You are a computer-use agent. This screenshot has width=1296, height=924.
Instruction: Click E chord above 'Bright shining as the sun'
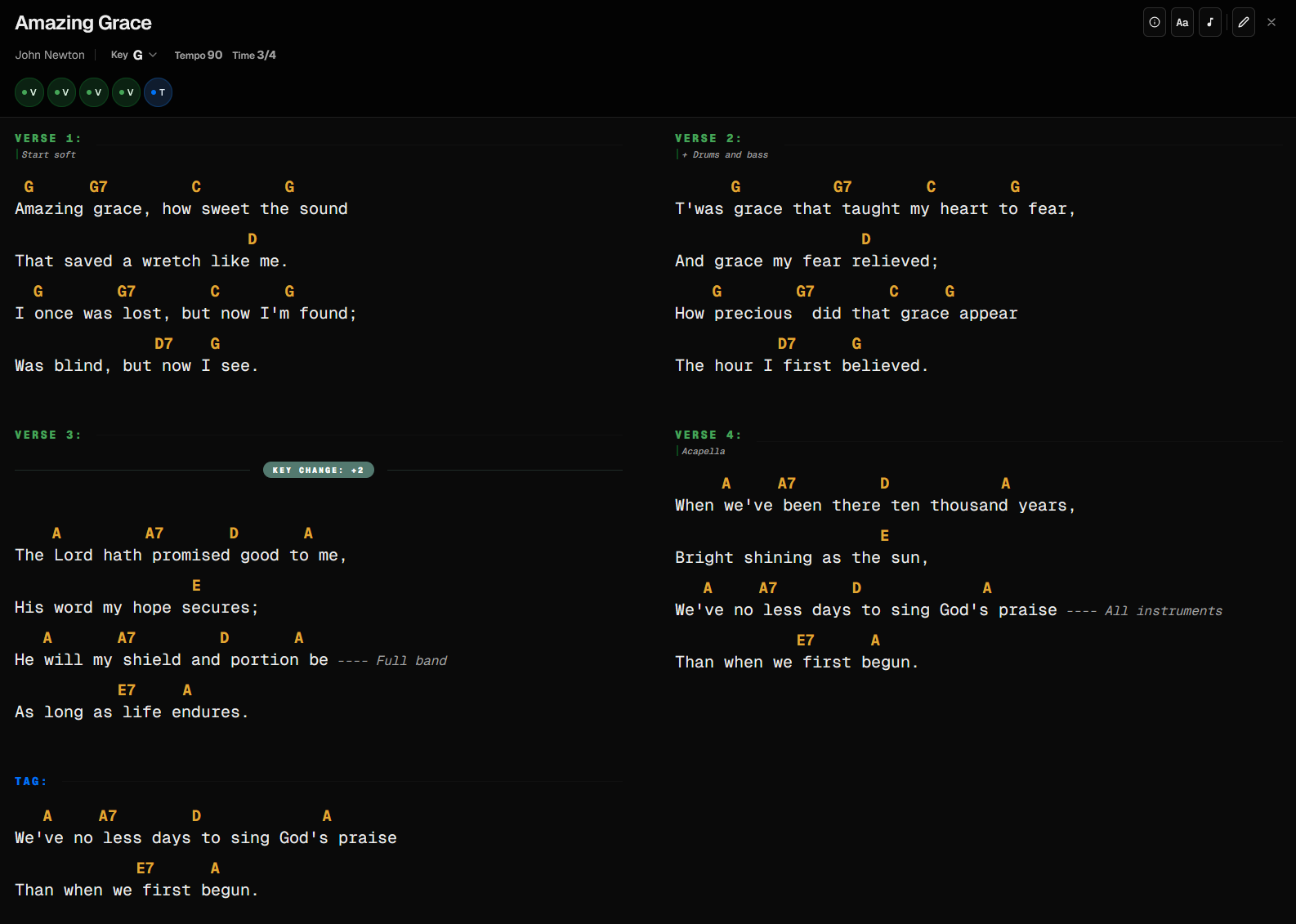(884, 536)
